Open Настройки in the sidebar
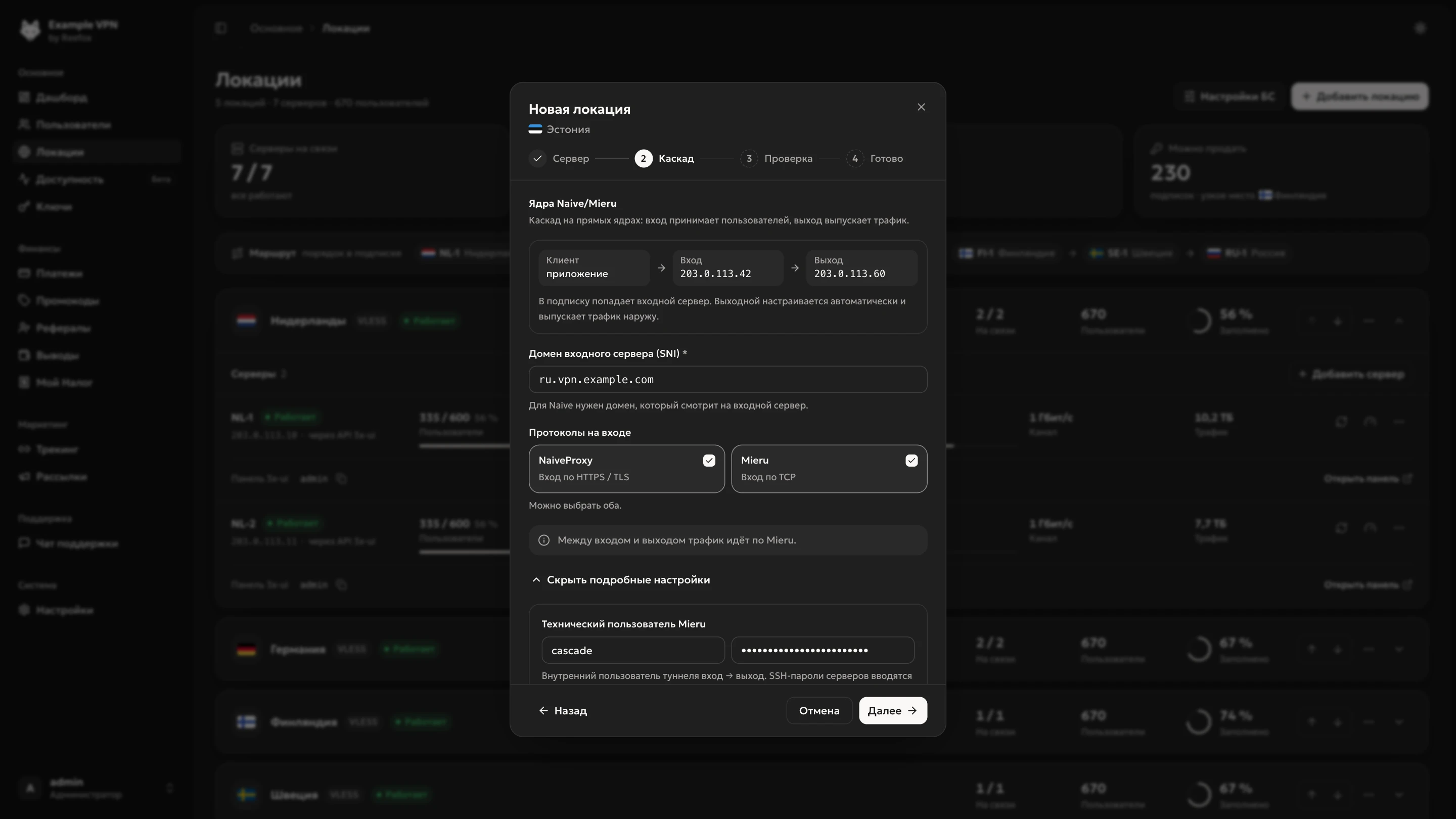Viewport: 1456px width, 819px height. point(96,610)
